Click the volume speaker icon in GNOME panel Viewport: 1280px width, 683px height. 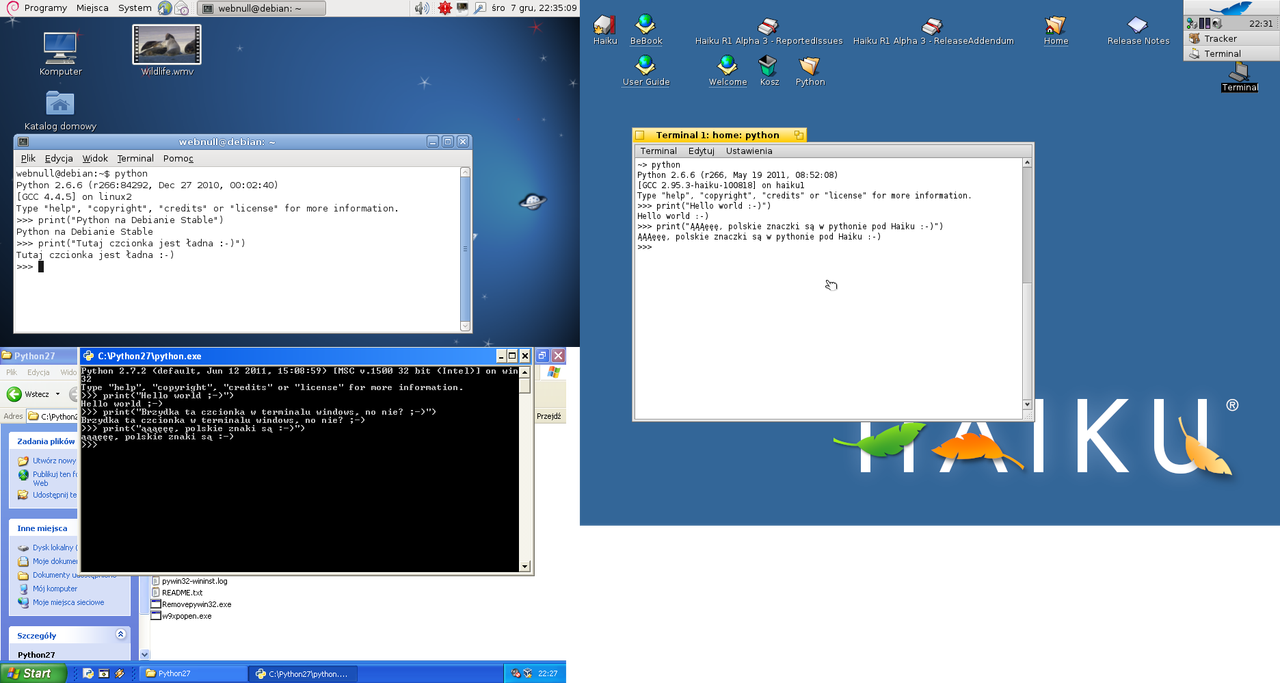(x=422, y=8)
